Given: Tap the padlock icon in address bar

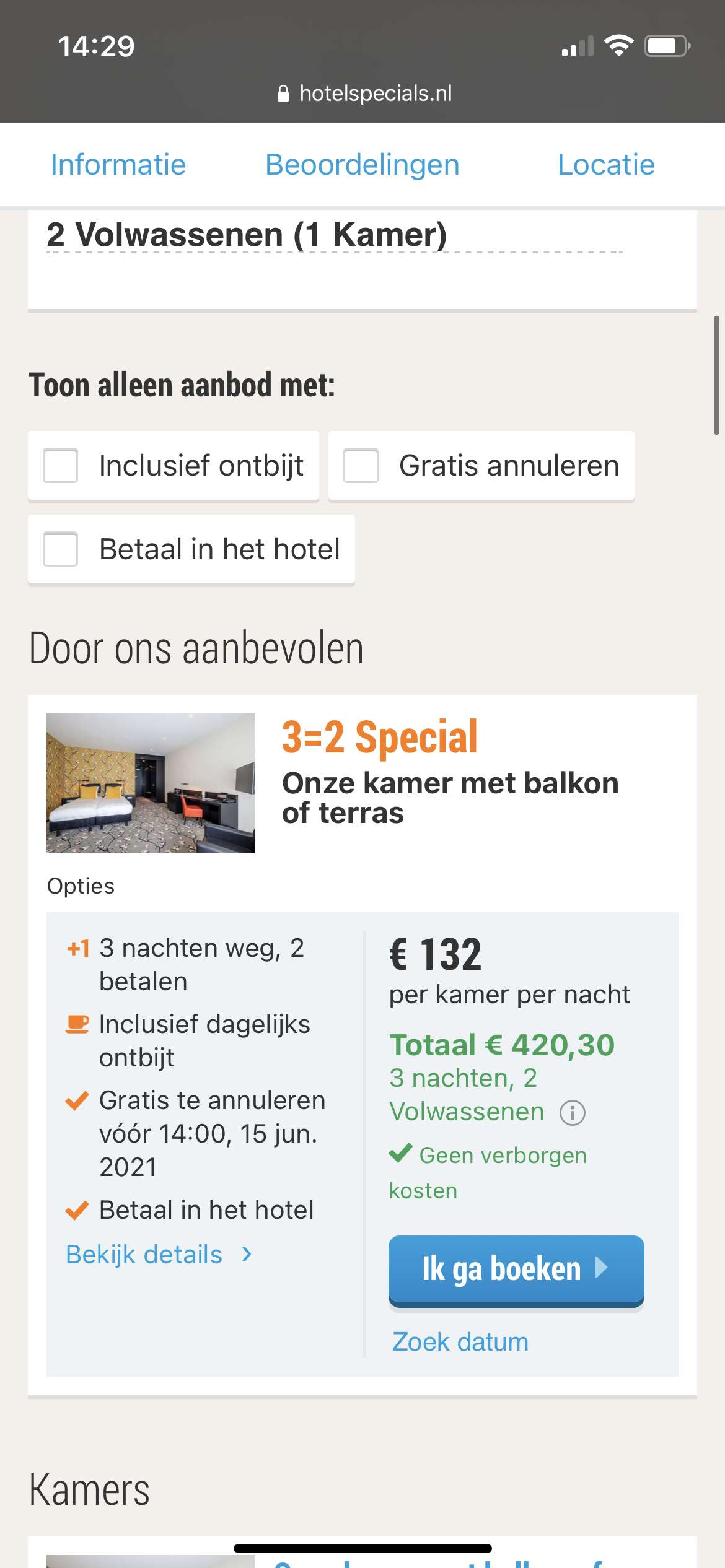Looking at the screenshot, I should coord(283,94).
